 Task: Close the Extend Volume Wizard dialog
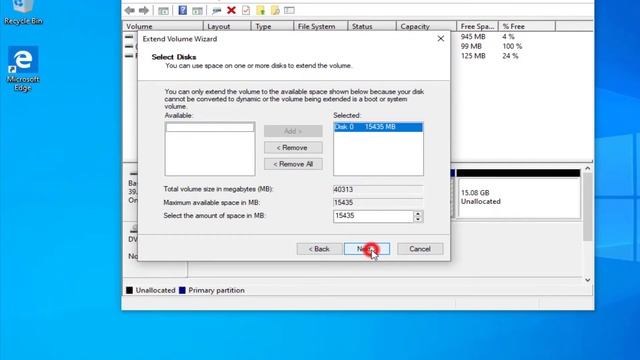click(441, 38)
